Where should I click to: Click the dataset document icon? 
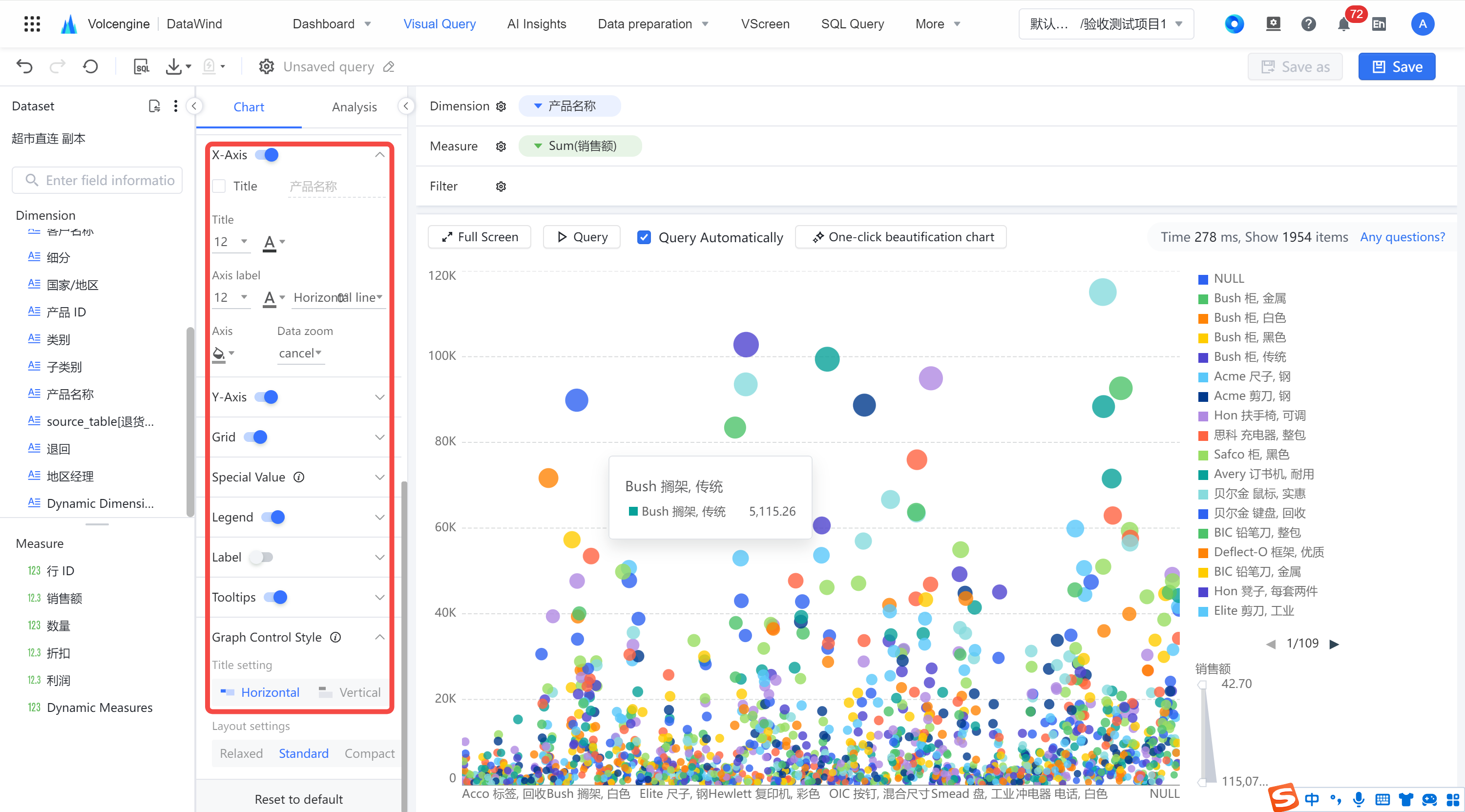pos(154,106)
